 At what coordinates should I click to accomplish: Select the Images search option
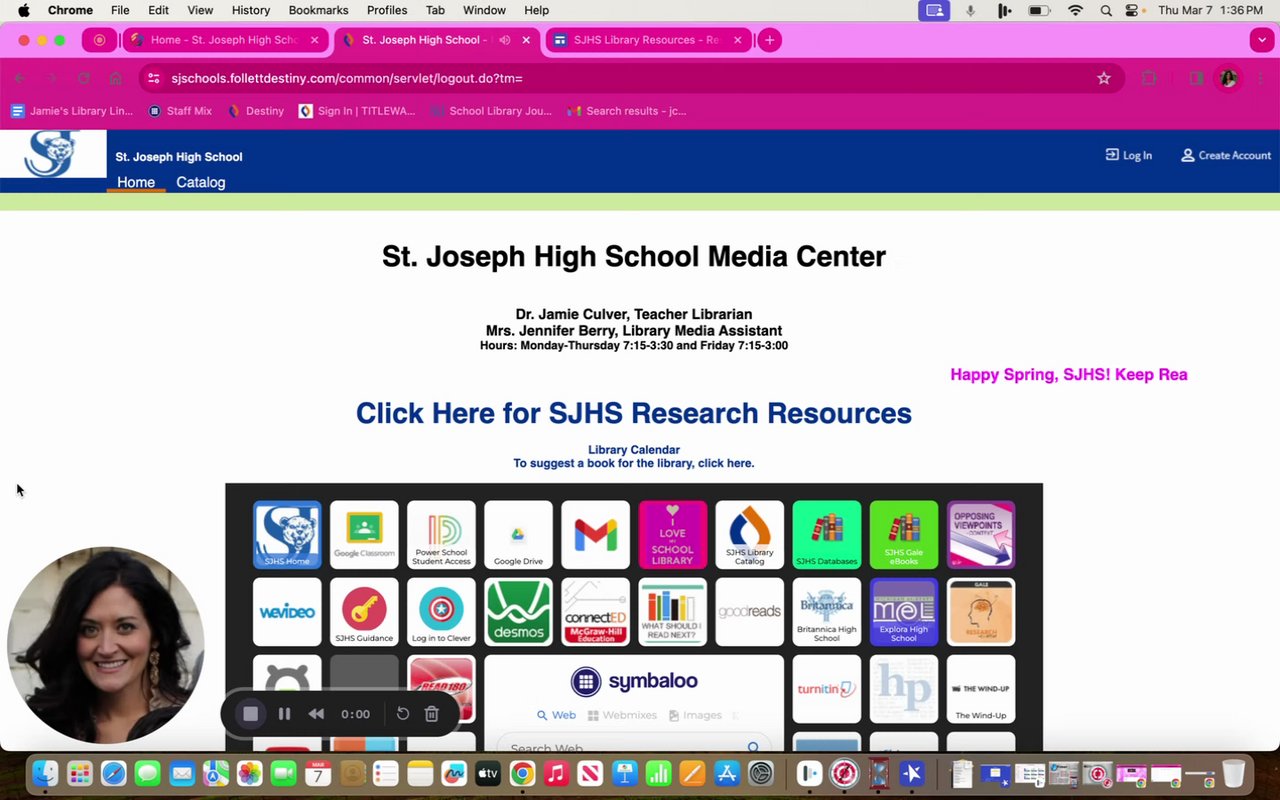(x=695, y=715)
